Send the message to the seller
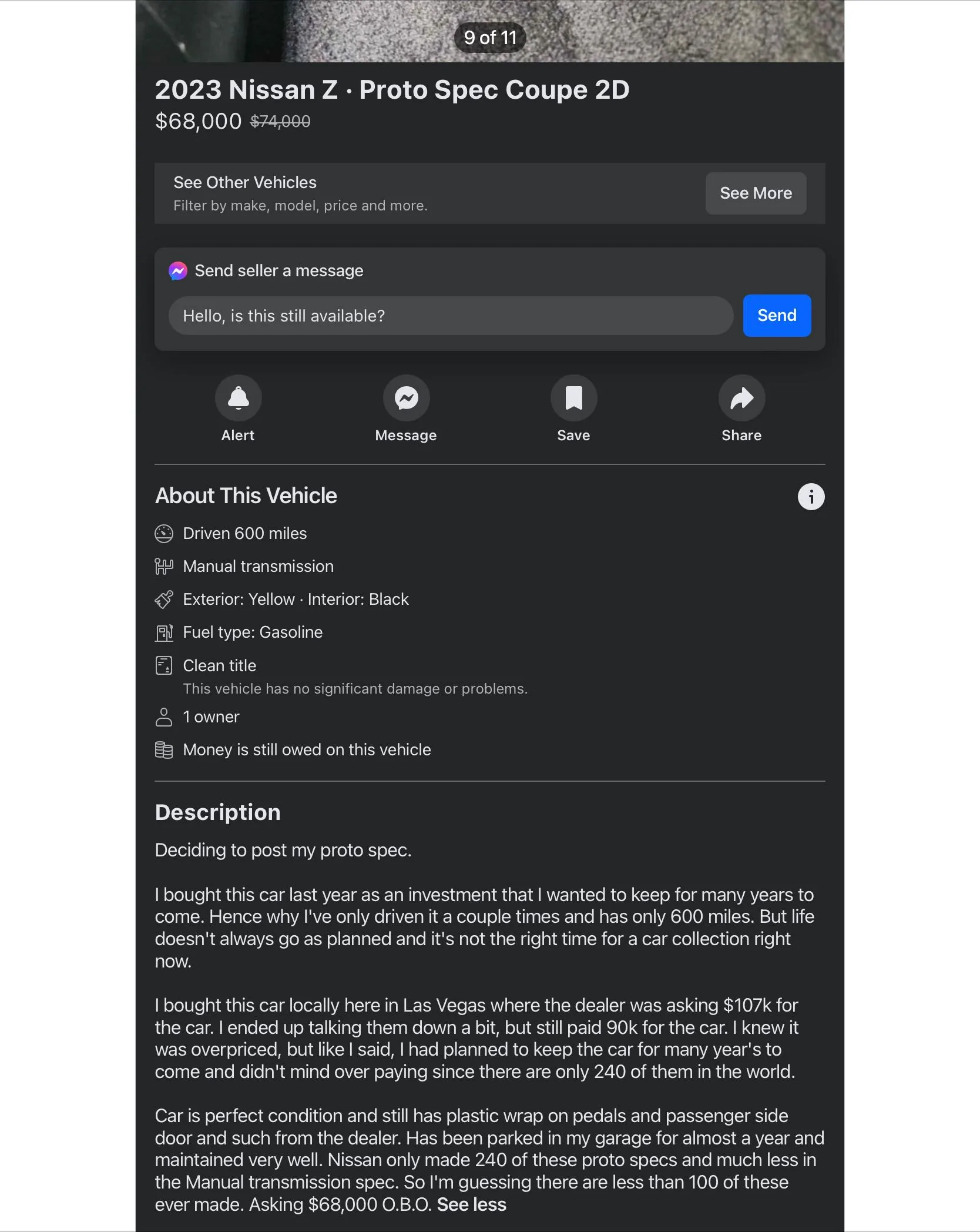Image resolution: width=980 pixels, height=1232 pixels. (777, 316)
